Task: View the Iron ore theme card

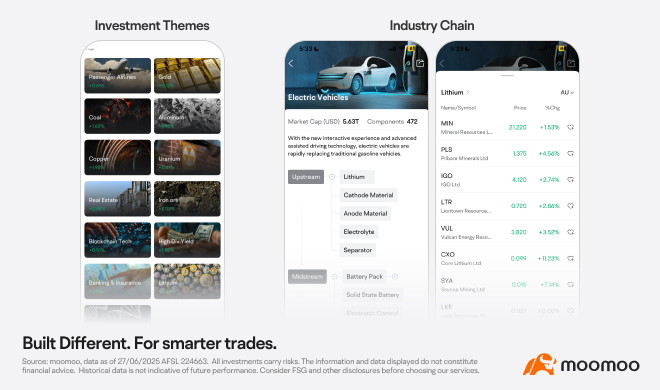Action: coord(187,199)
